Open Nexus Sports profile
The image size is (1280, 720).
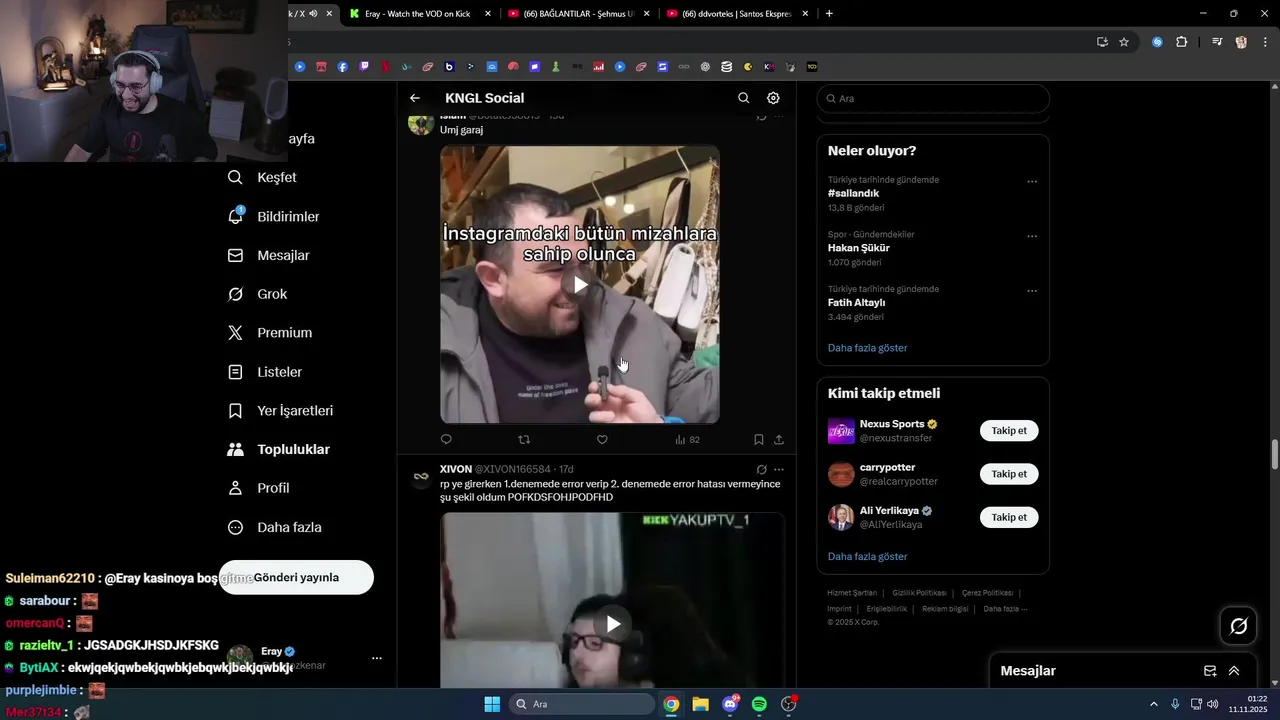pos(892,424)
